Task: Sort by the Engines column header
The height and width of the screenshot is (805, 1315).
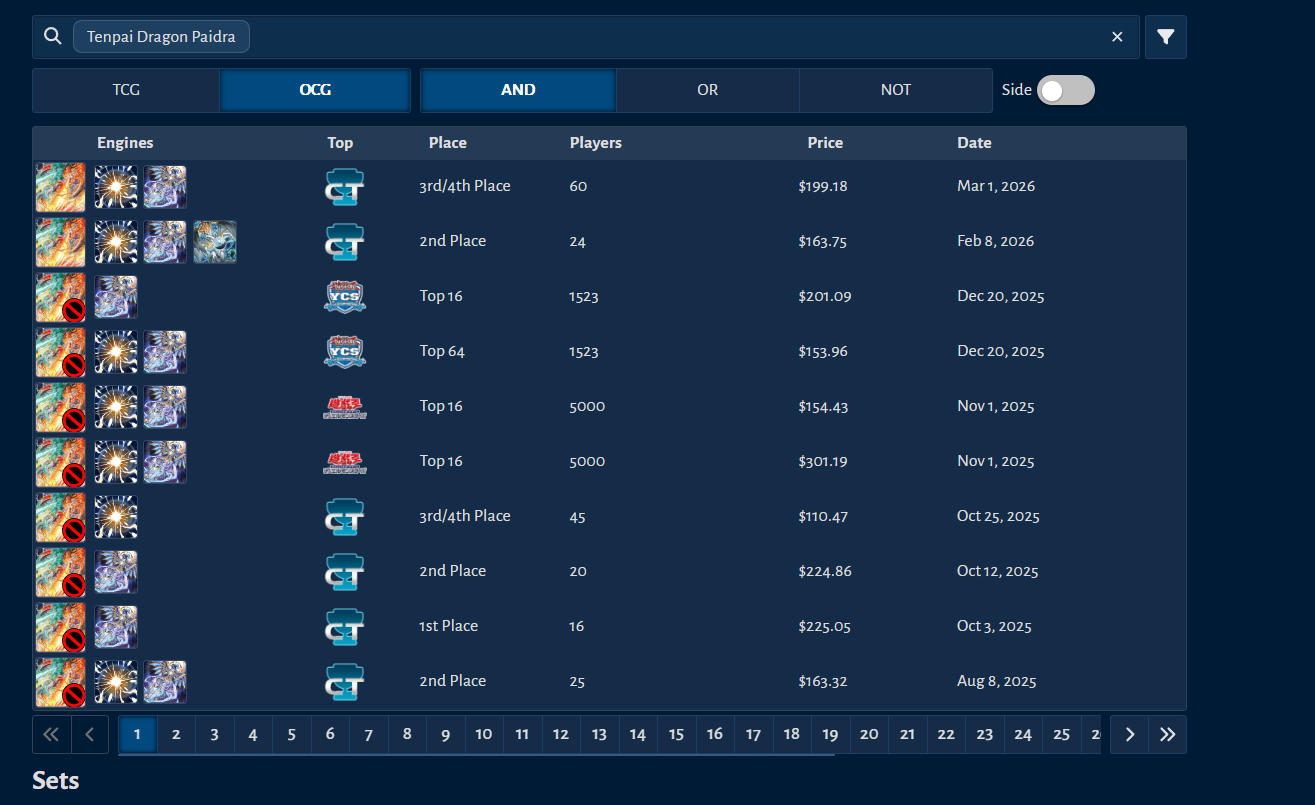Action: 125,143
